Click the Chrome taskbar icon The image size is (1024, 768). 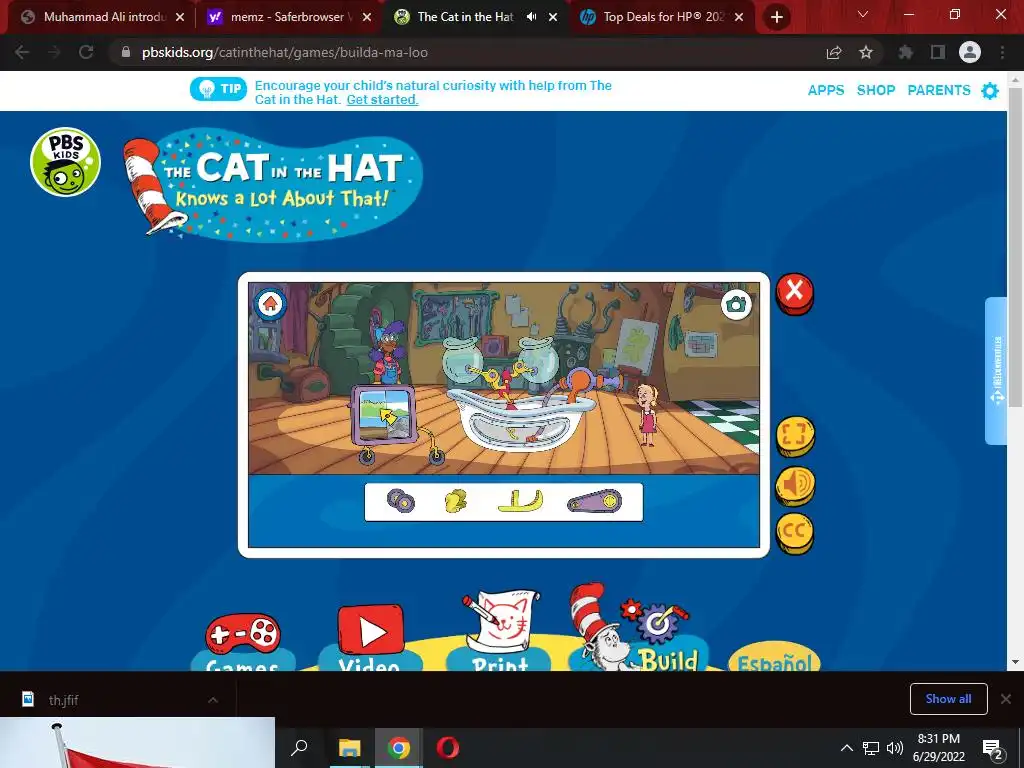pos(398,748)
